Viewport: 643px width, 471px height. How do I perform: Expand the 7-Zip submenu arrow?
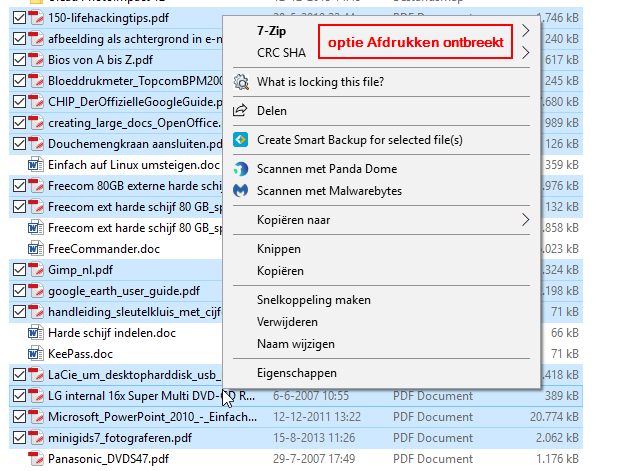526,31
